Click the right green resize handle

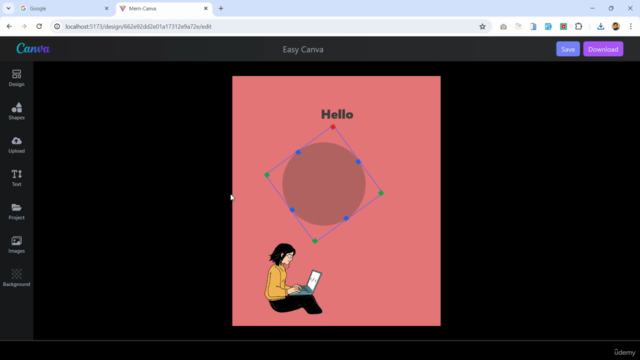[x=381, y=193]
